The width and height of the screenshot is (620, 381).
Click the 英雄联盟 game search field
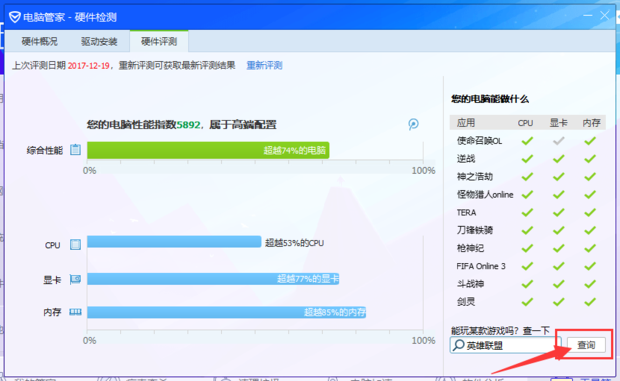tap(505, 345)
